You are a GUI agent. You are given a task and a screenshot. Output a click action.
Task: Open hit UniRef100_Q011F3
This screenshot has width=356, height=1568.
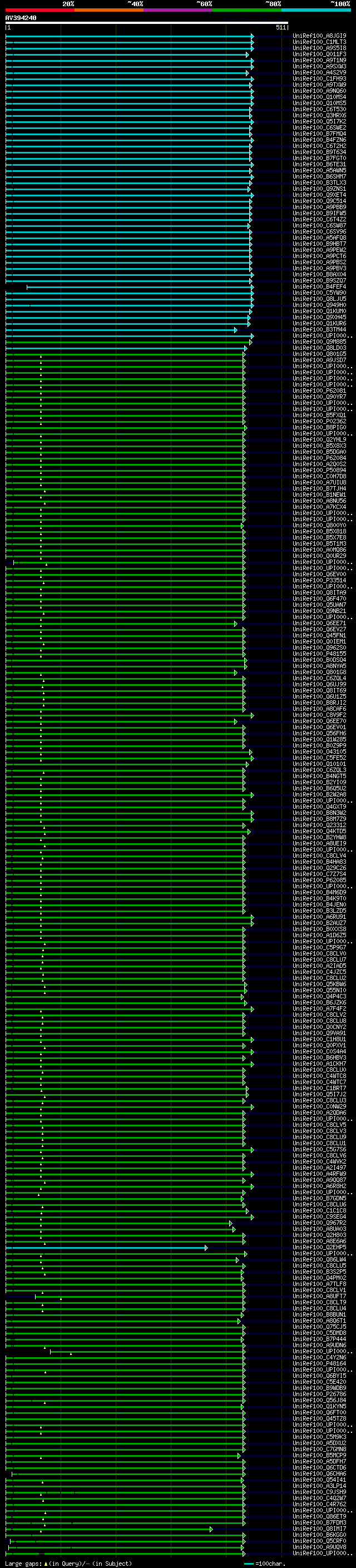(319, 54)
